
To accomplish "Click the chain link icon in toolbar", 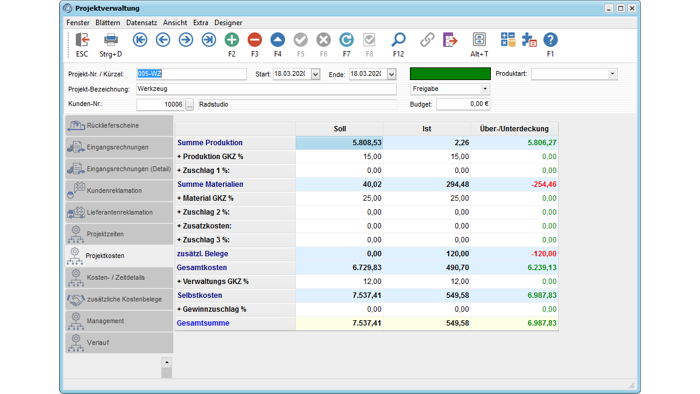I will (x=427, y=40).
